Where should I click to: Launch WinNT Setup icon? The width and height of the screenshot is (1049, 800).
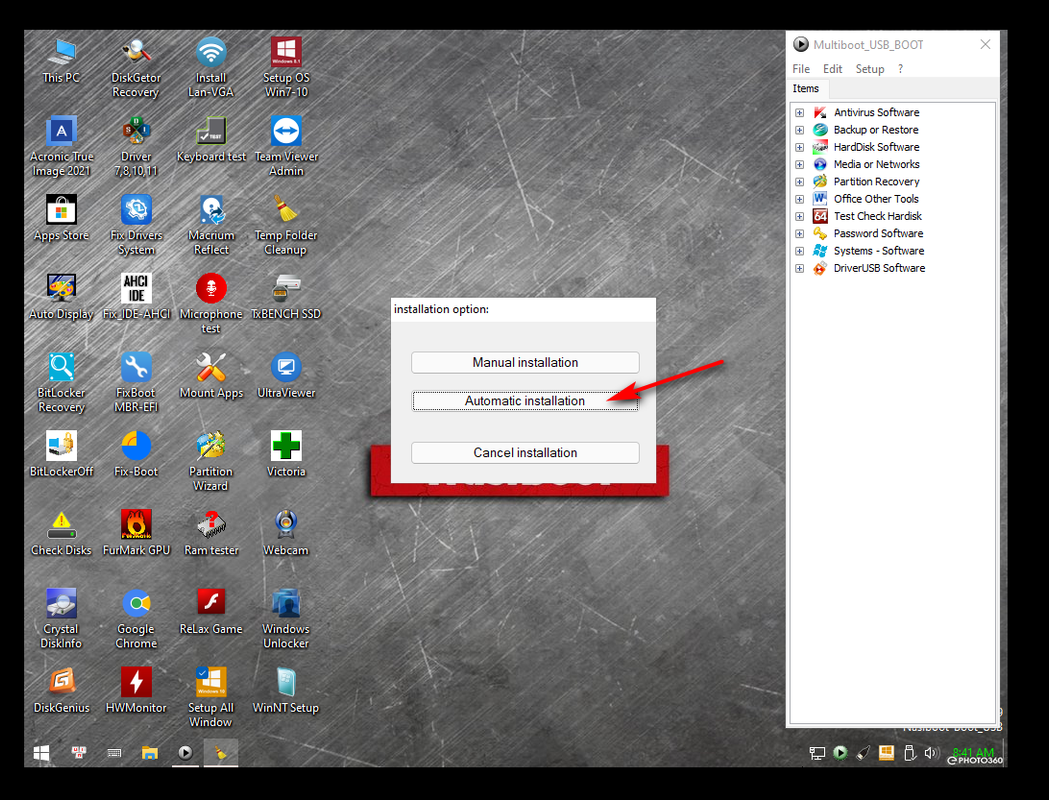tap(286, 691)
